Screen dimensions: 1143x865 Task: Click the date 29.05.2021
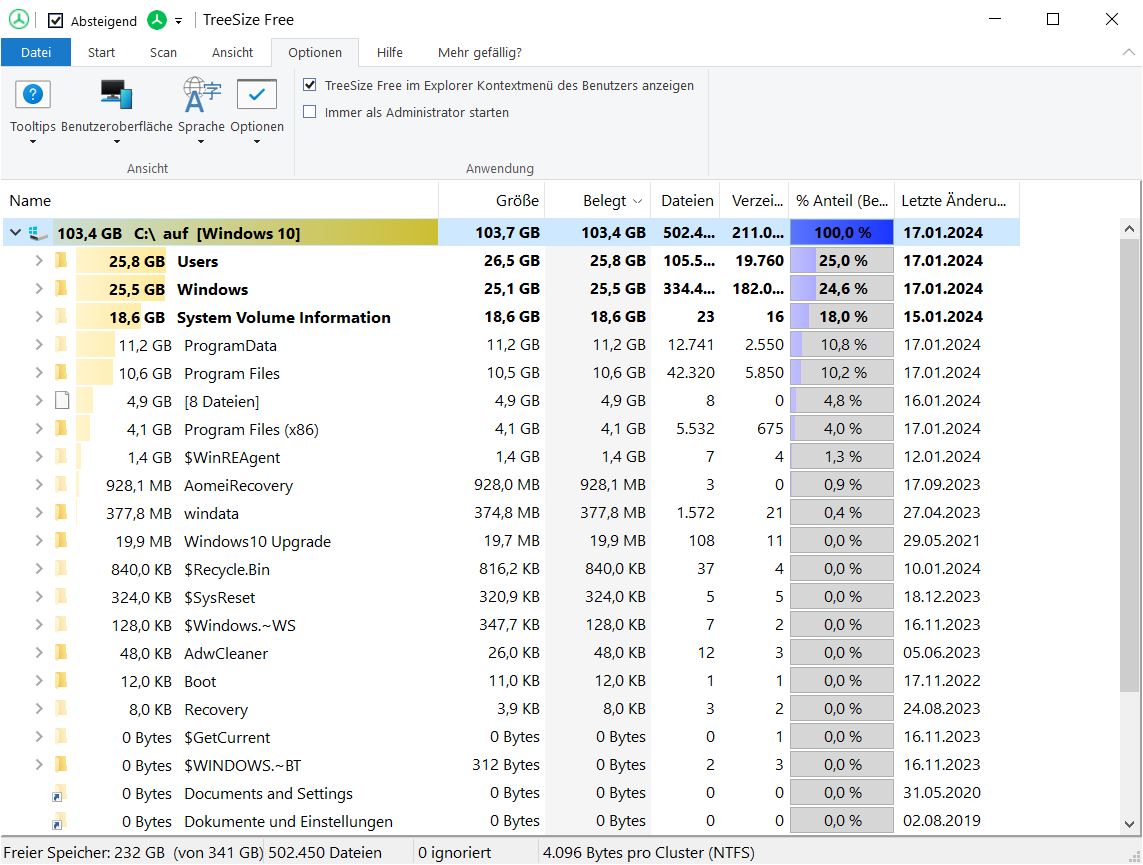[x=942, y=541]
